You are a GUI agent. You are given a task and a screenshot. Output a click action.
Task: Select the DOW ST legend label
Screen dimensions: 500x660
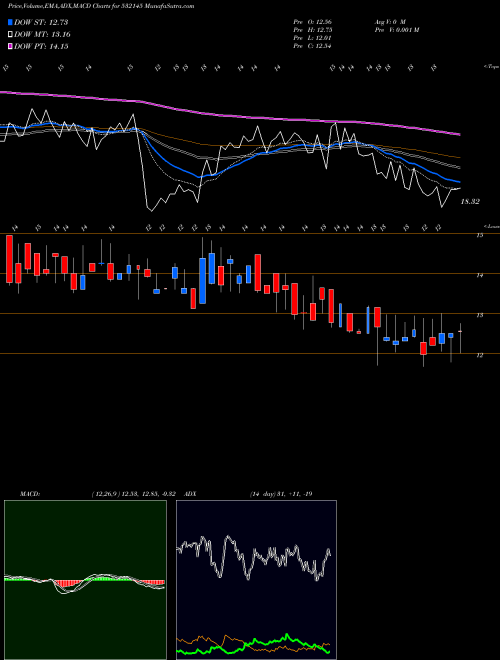coord(41,22)
